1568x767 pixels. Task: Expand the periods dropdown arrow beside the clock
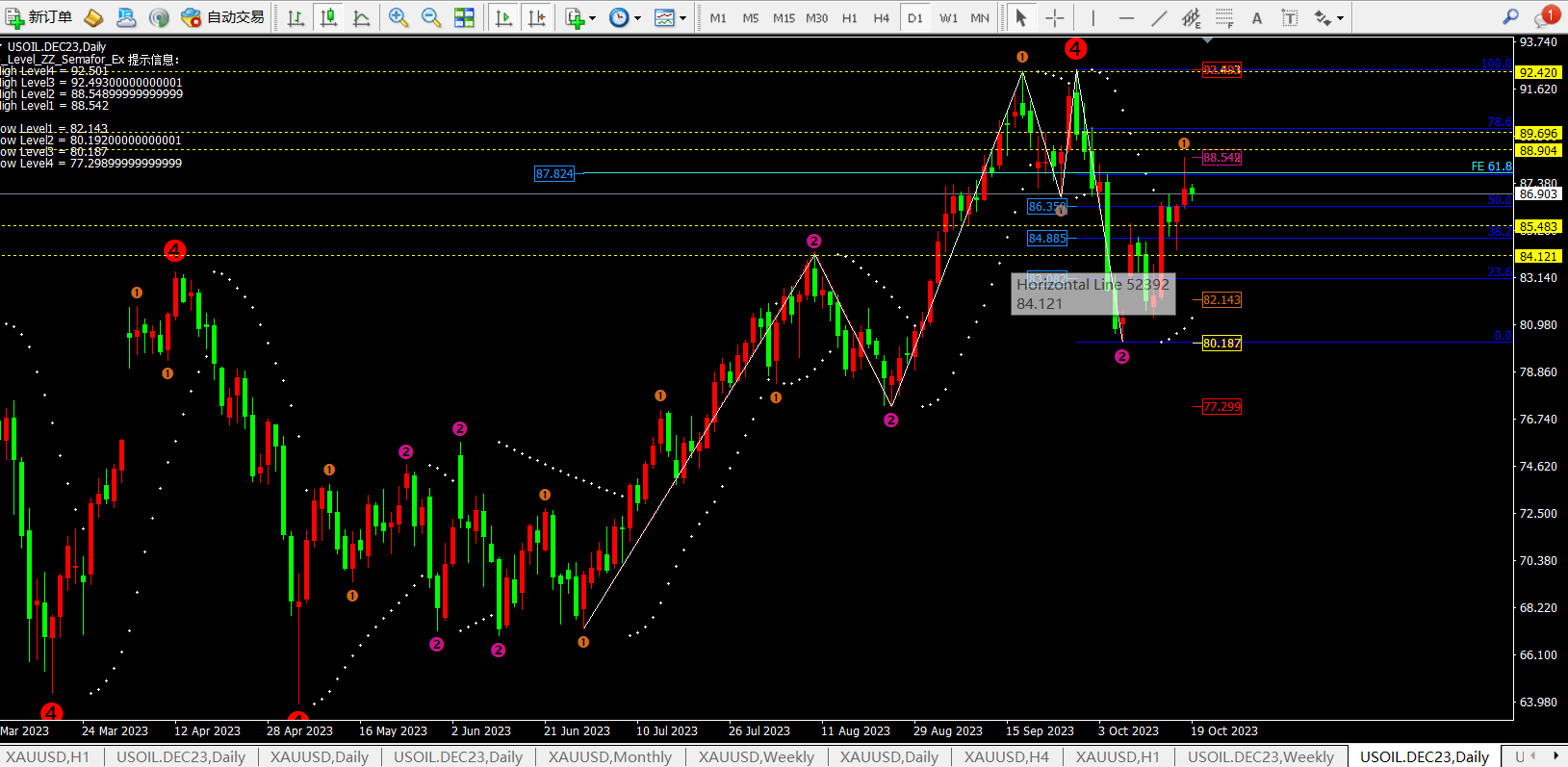(x=637, y=17)
